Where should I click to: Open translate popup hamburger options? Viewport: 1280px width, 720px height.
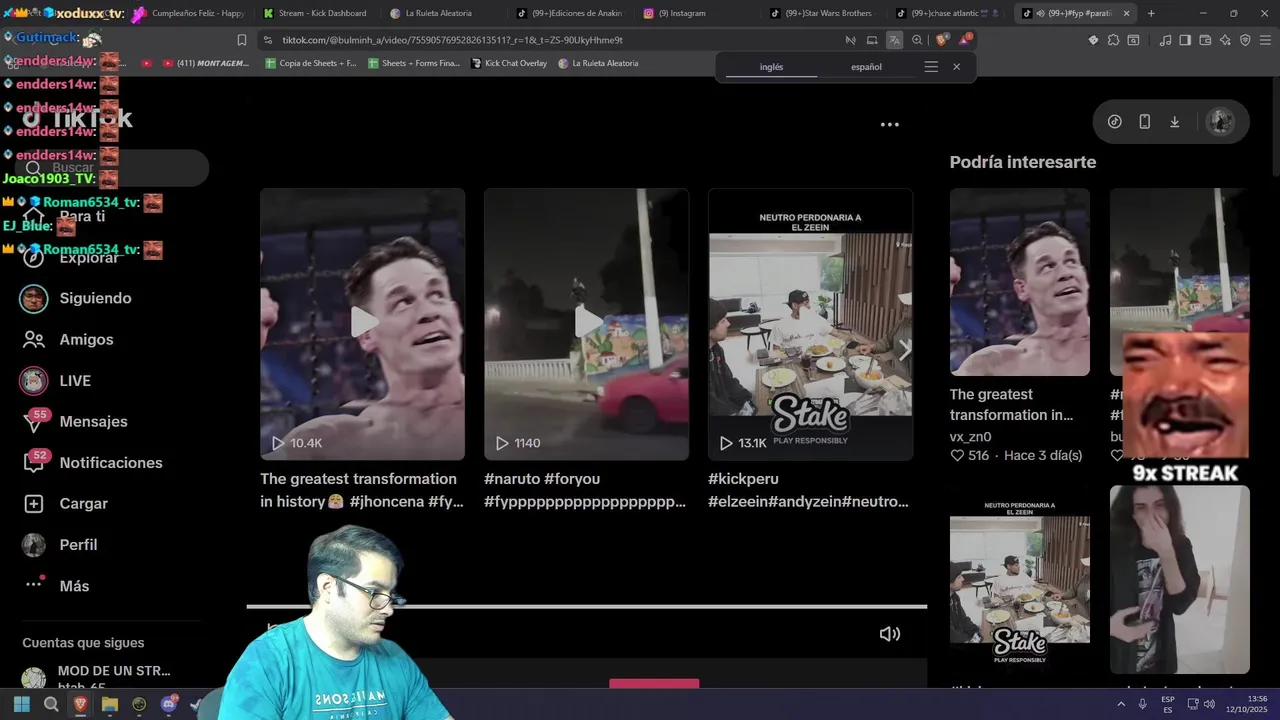coord(931,67)
